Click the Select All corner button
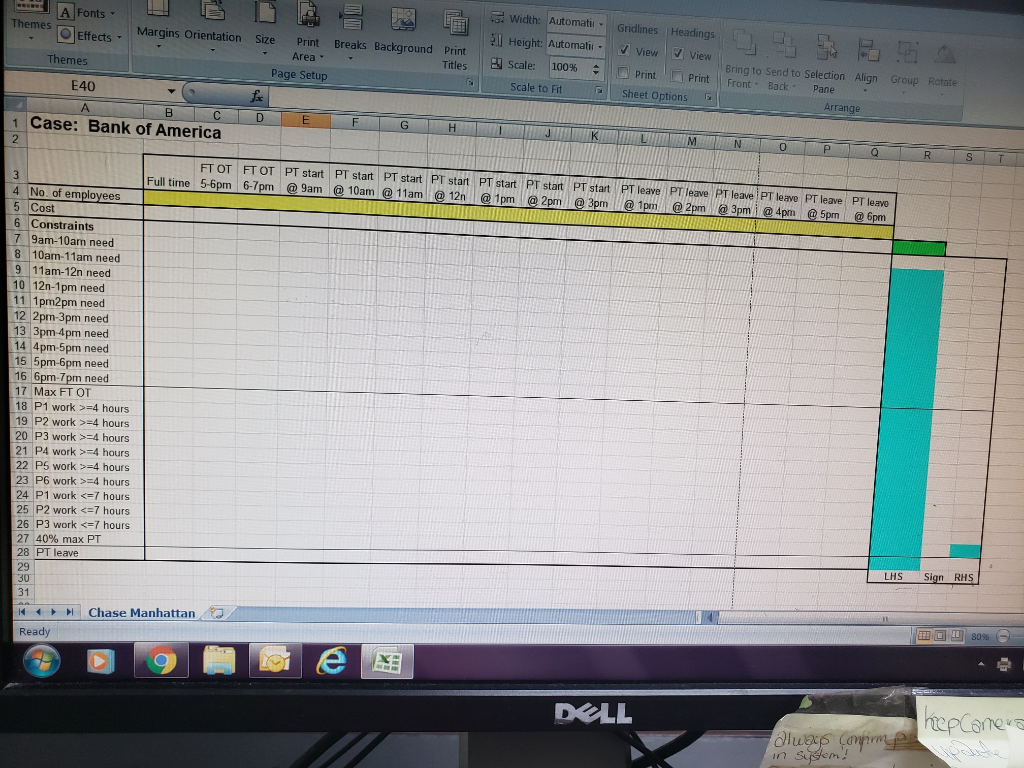This screenshot has width=1024, height=768. coord(18,104)
